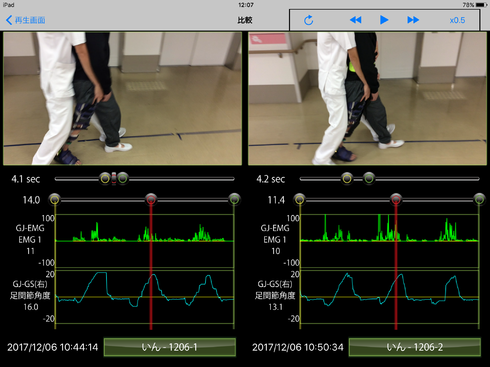Tap the 4.1 sec time readout
This screenshot has width=490, height=367.
coord(26,179)
